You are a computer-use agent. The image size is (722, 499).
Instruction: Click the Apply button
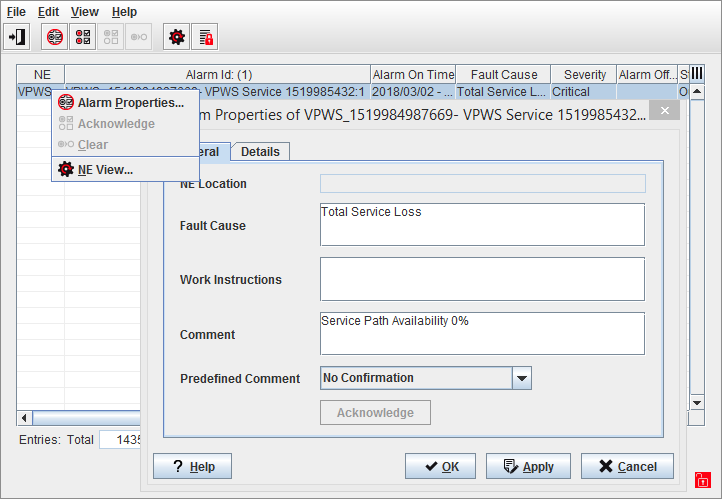pos(527,466)
